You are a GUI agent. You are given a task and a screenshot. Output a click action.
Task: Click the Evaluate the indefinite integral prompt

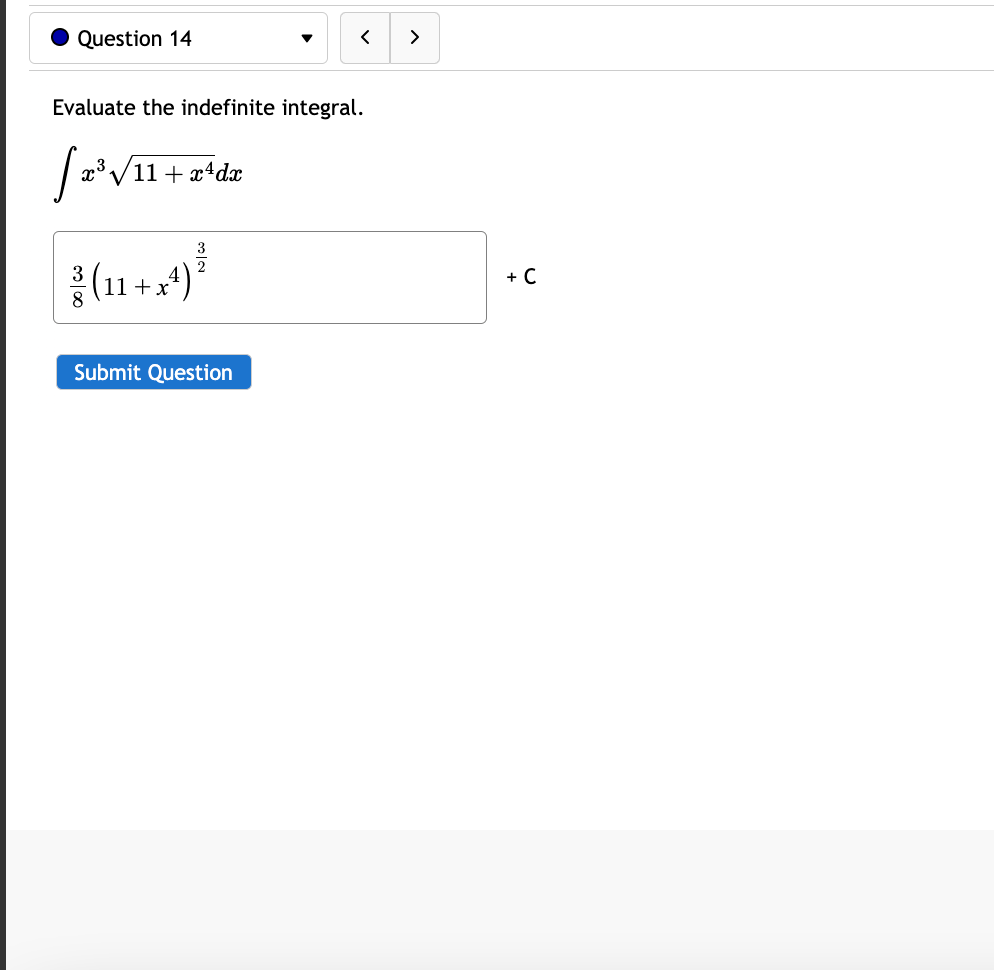click(x=206, y=107)
